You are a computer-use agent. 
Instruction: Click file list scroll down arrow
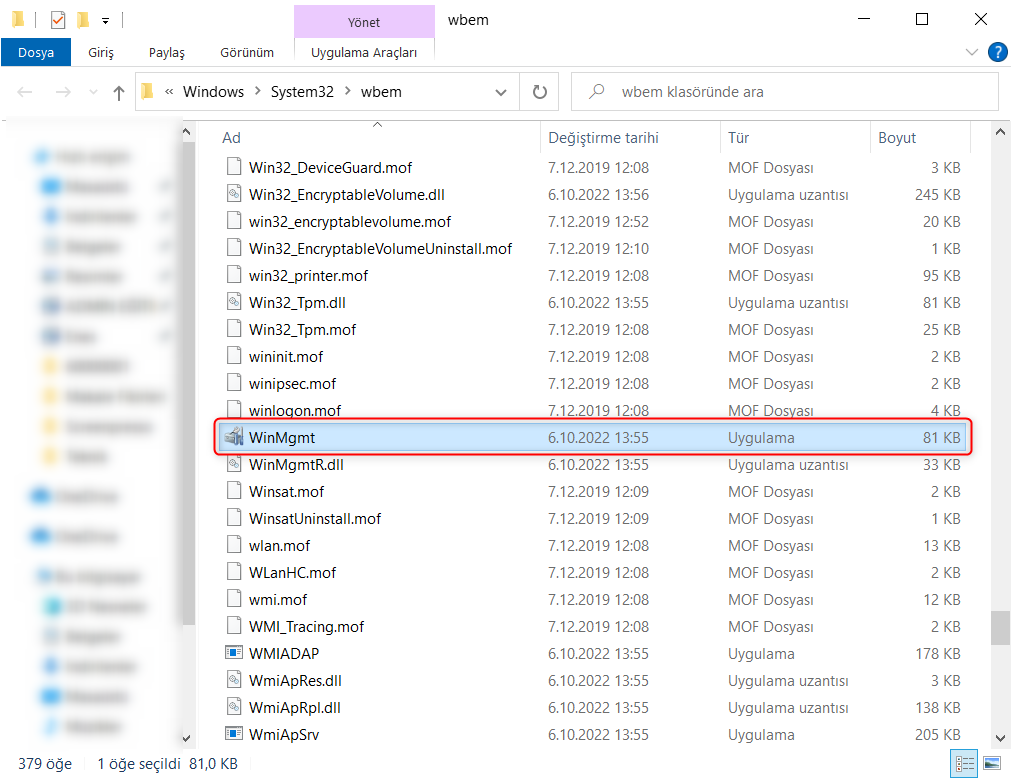click(1000, 738)
